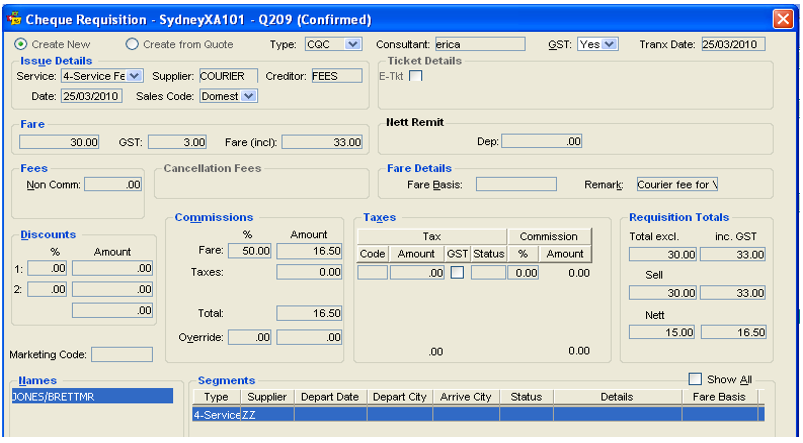803x443 pixels.
Task: Click the Discount 1 percent field
Action: coord(47,268)
